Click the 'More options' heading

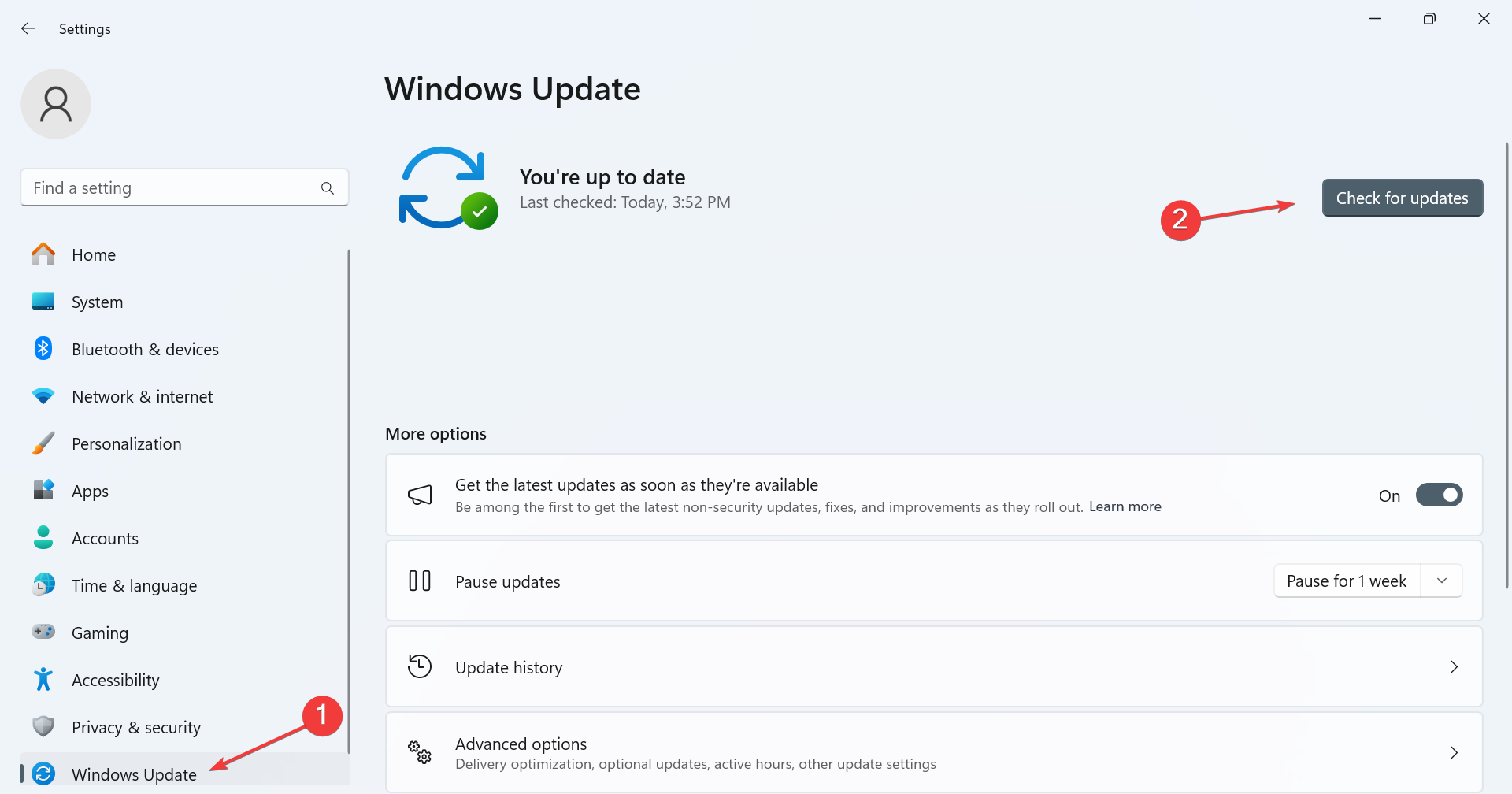pyautogui.click(x=435, y=434)
